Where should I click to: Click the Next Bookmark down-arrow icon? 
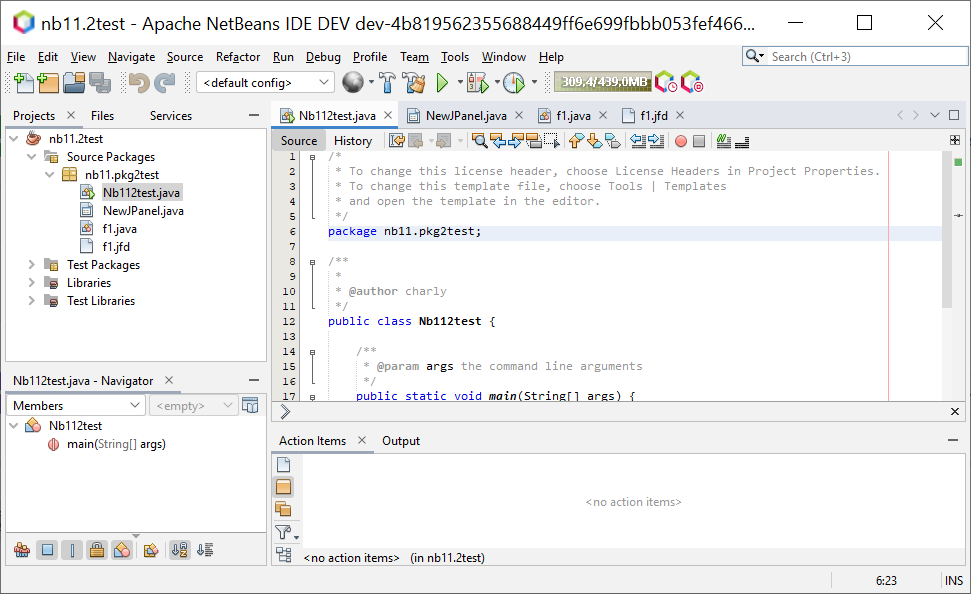pos(594,141)
